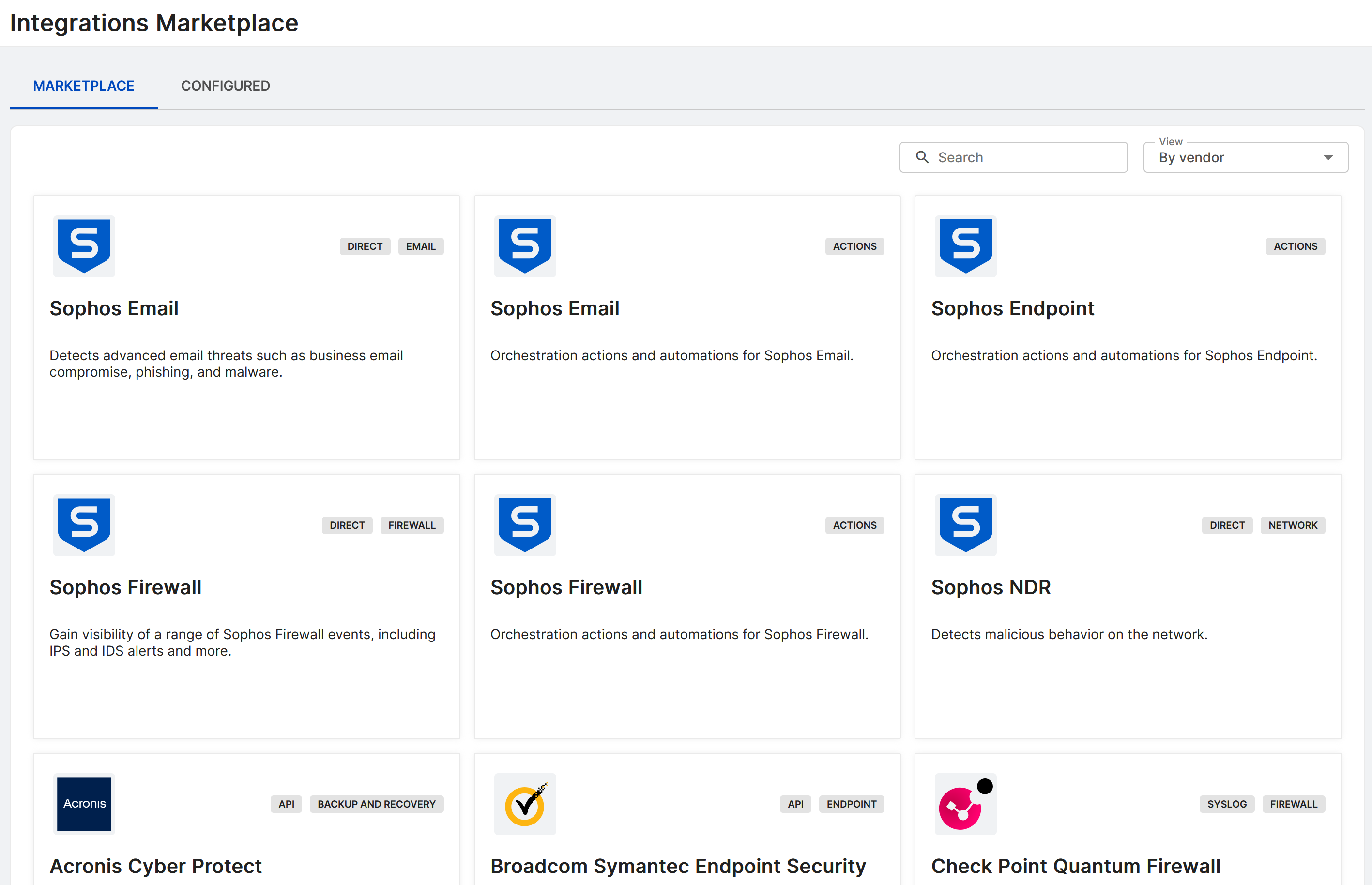Click the 'Detects advanced email threats' description
This screenshot has height=885, width=1372.
pyautogui.click(x=227, y=363)
